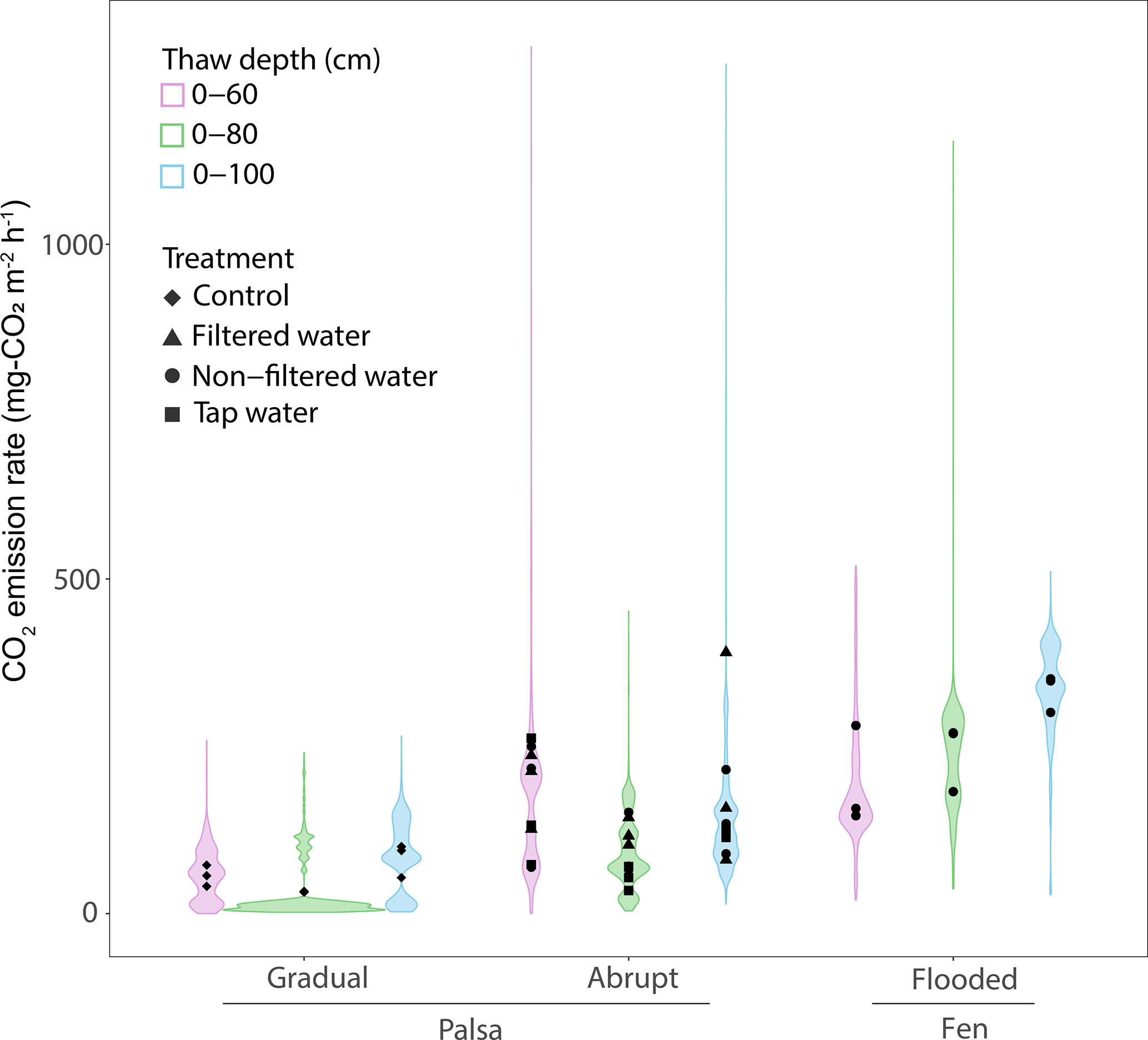Select the Control diamond legend icon
Image resolution: width=1148 pixels, height=1040 pixels.
(x=172, y=297)
